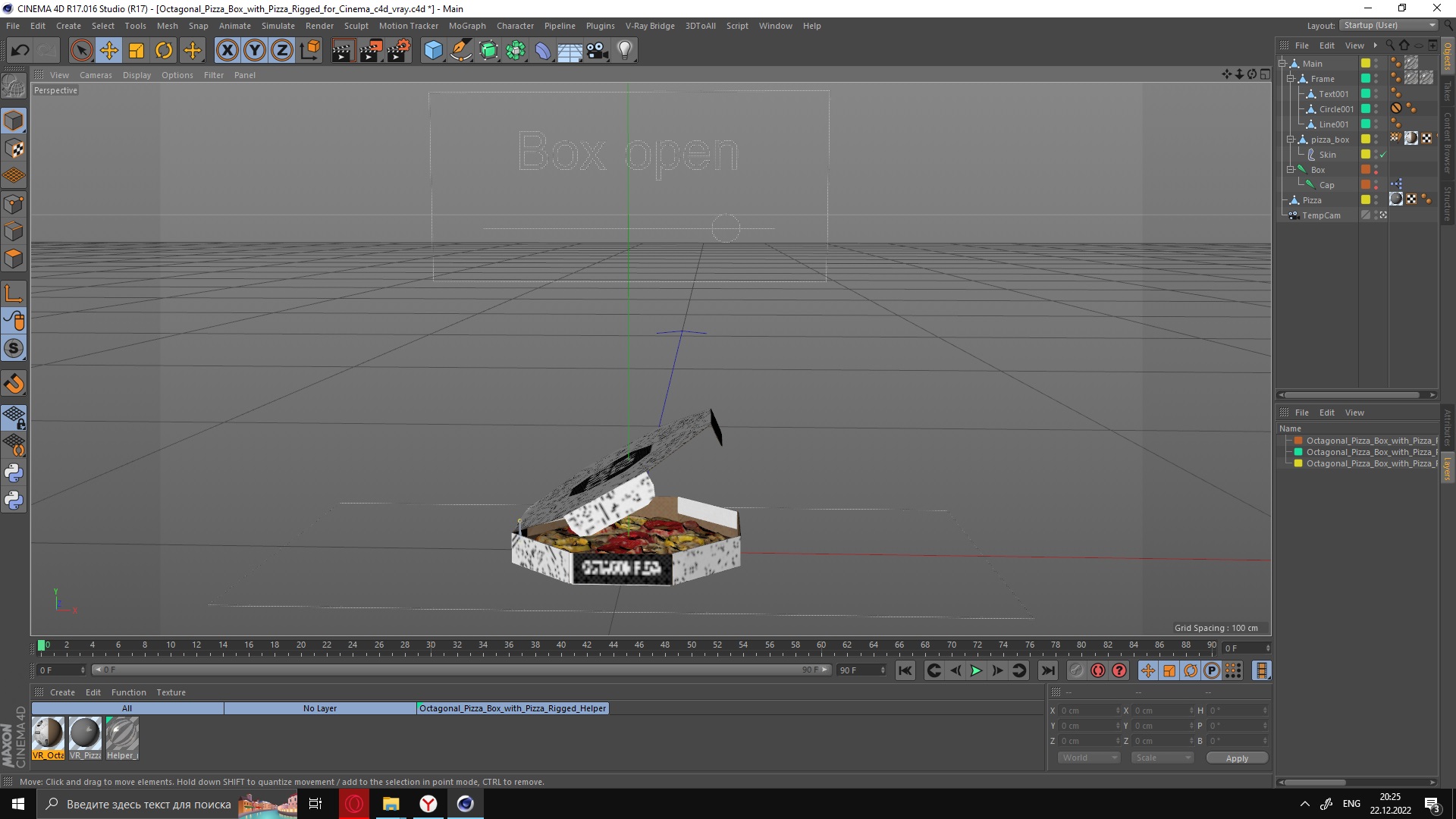Render the active view
1456x819 pixels.
343,51
